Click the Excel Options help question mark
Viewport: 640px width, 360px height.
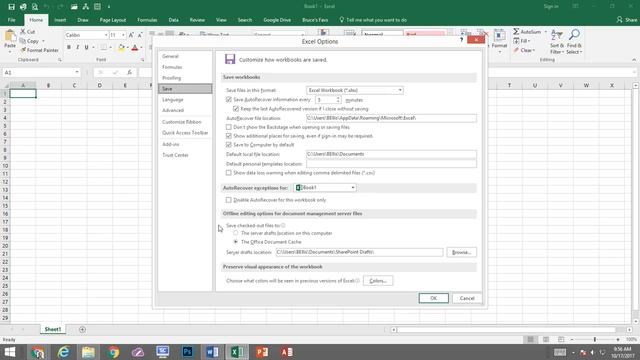(462, 40)
